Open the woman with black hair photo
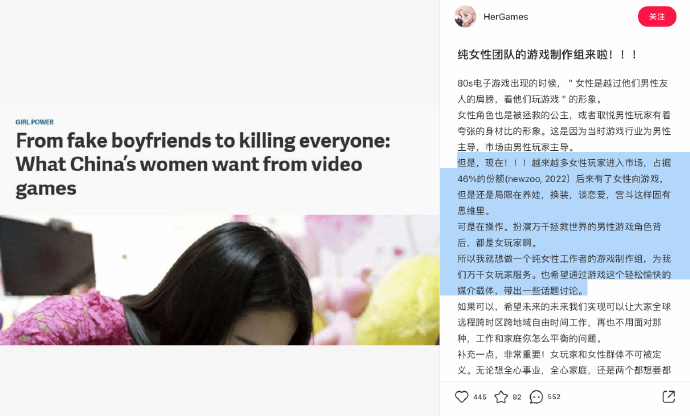The image size is (690, 416). pyautogui.click(x=220, y=280)
